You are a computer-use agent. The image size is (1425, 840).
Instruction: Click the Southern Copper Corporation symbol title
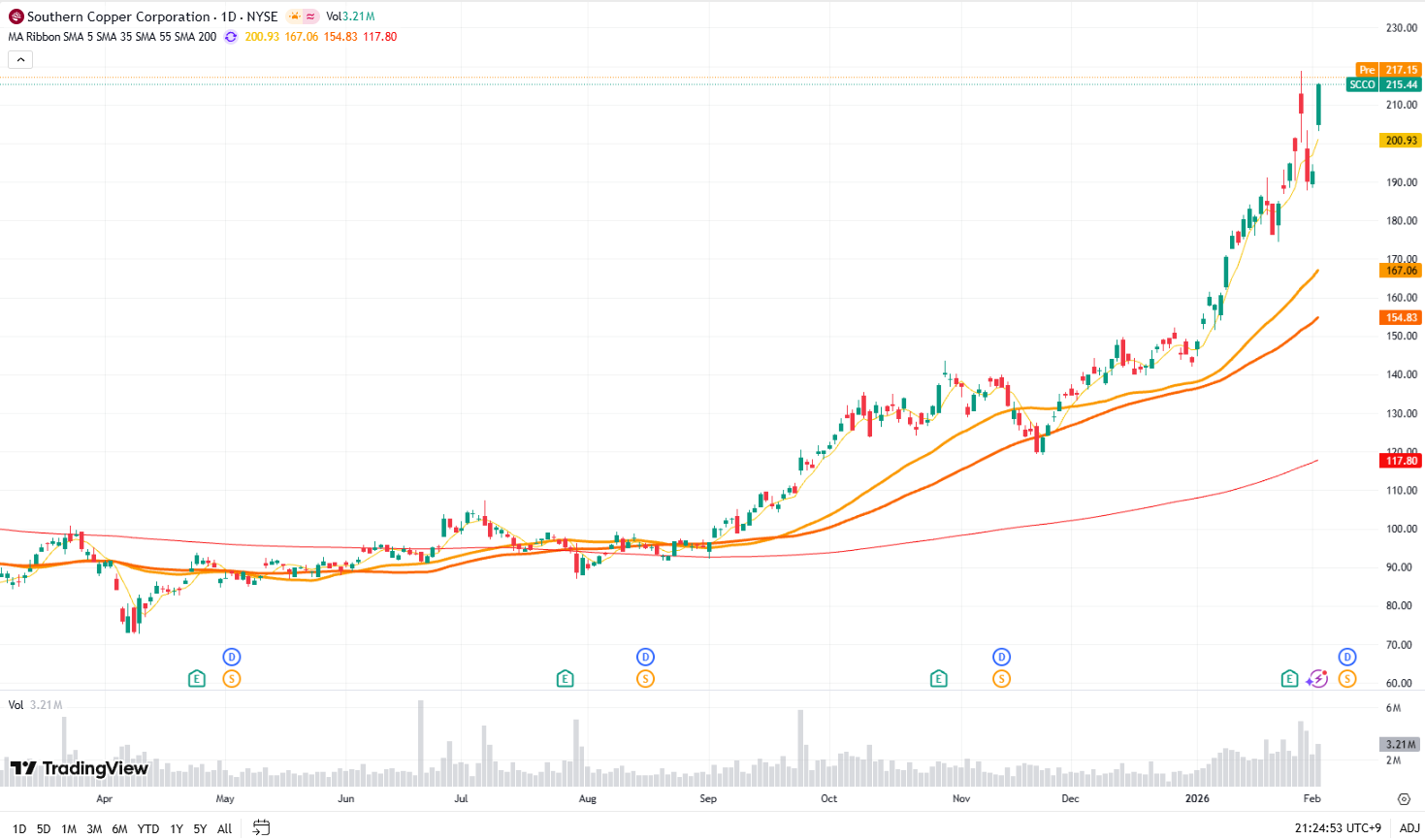(118, 16)
